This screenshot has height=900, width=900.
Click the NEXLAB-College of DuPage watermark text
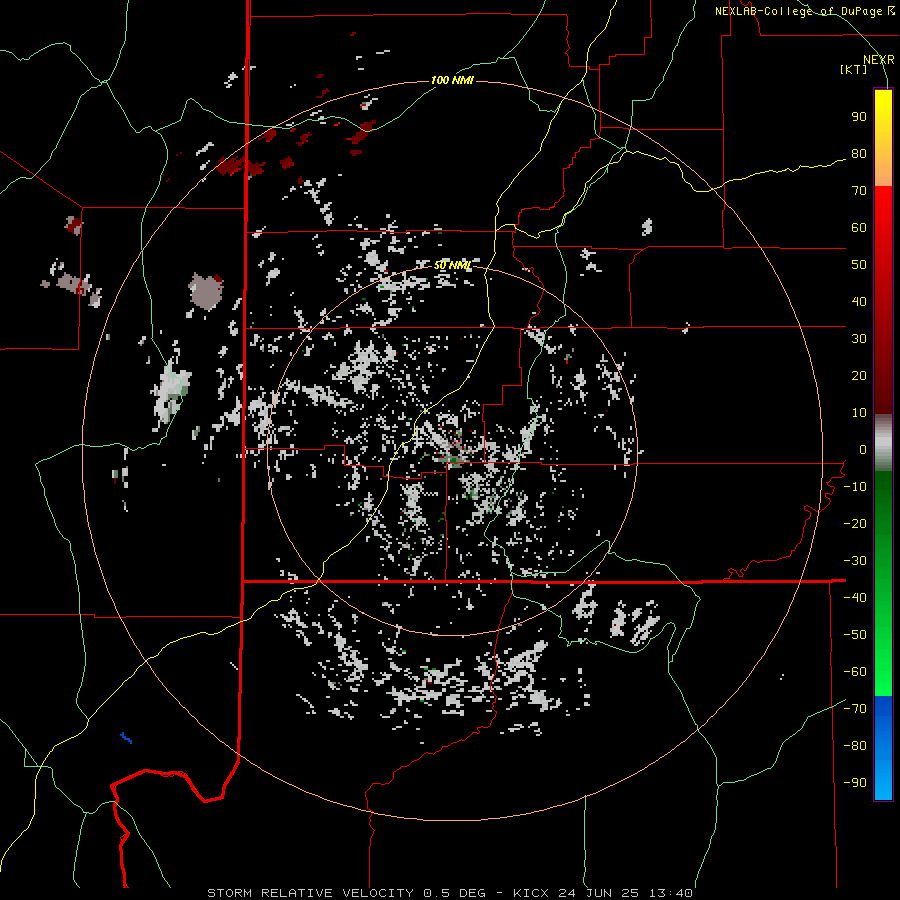pyautogui.click(x=804, y=11)
